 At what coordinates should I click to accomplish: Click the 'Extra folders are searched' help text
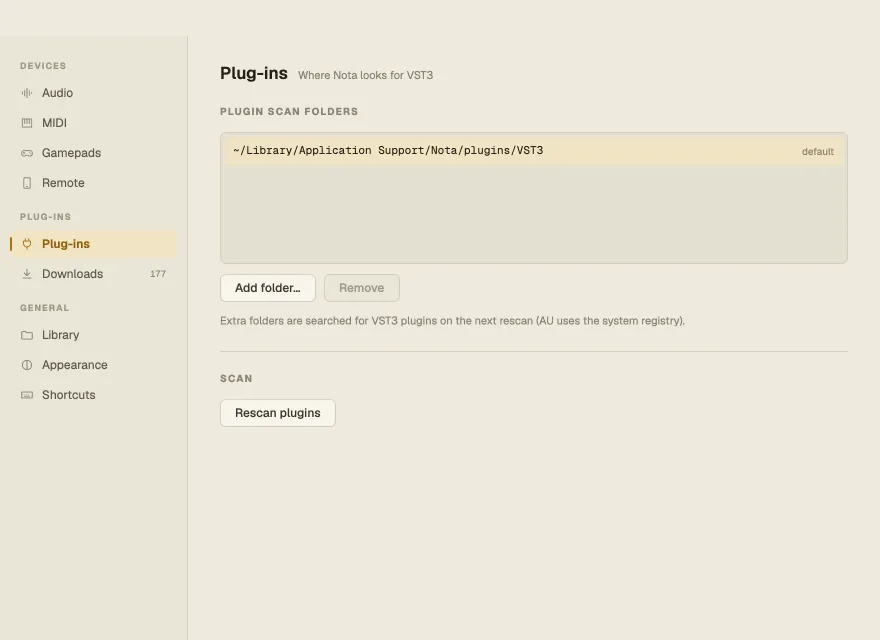tap(452, 321)
